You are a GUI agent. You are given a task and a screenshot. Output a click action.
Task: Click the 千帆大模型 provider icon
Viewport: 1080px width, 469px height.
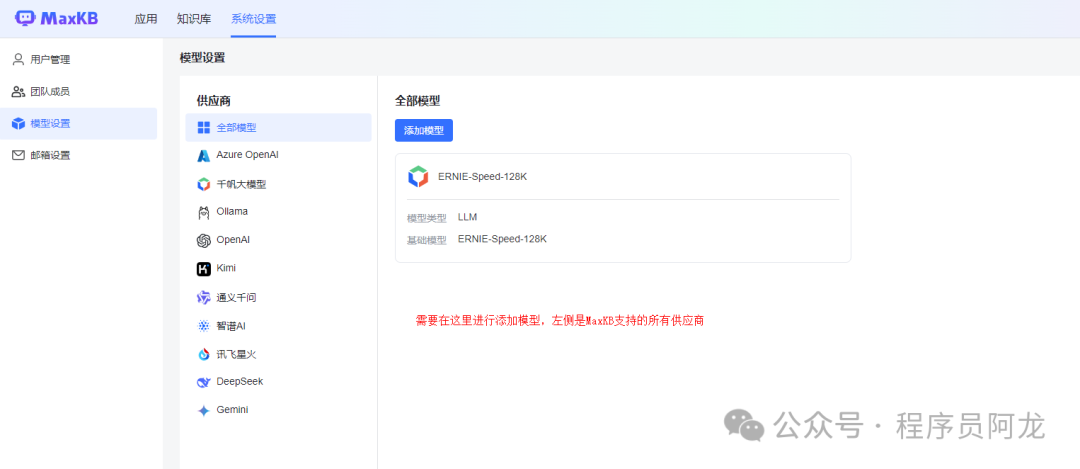coord(204,184)
